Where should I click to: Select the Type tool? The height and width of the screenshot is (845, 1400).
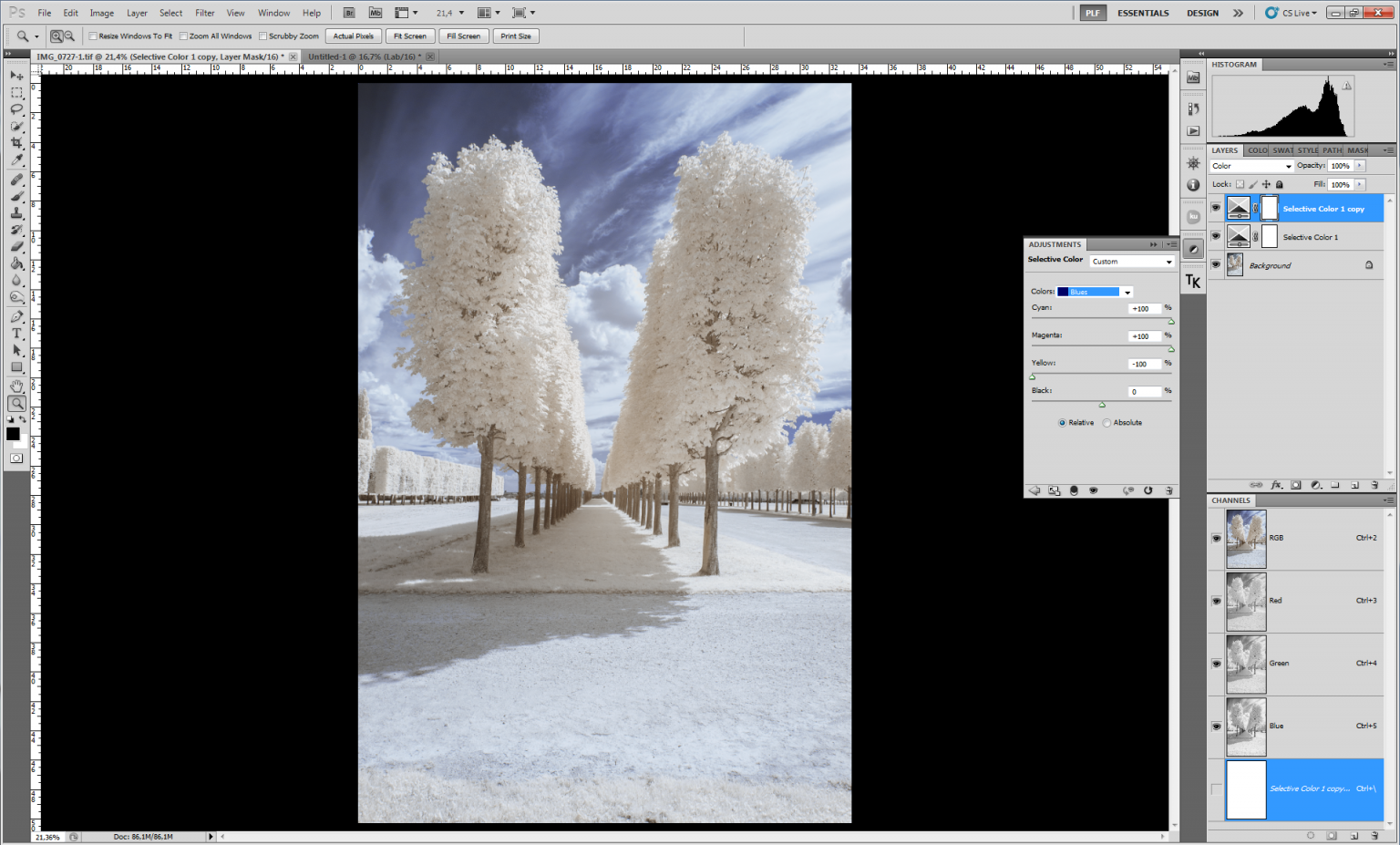(16, 333)
